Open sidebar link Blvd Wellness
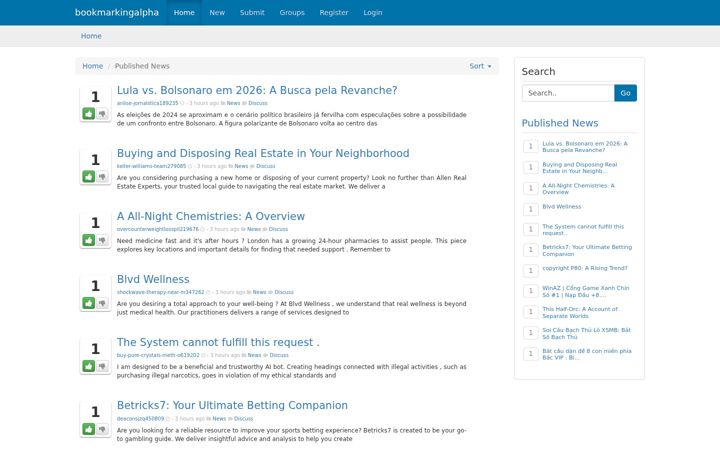The height and width of the screenshot is (450, 720). click(x=562, y=207)
